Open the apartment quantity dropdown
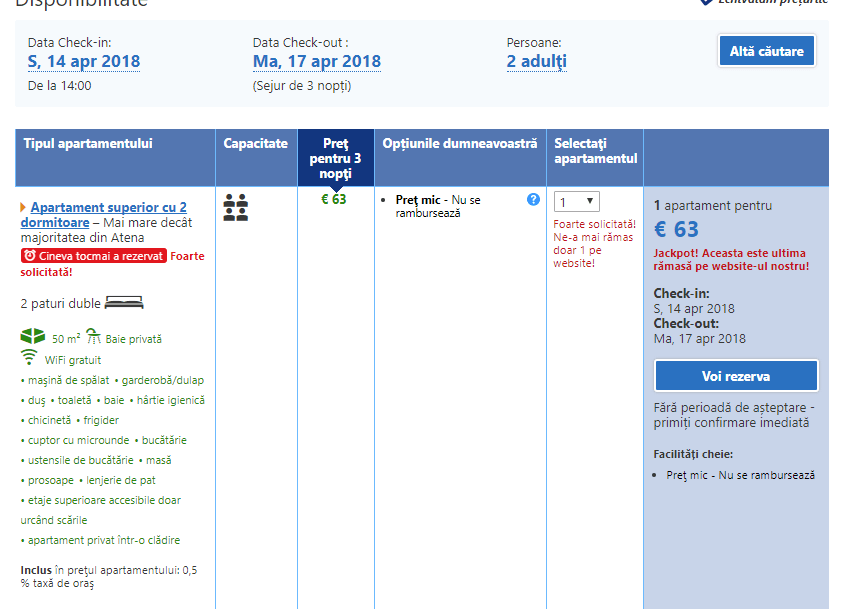This screenshot has width=842, height=614. [576, 201]
